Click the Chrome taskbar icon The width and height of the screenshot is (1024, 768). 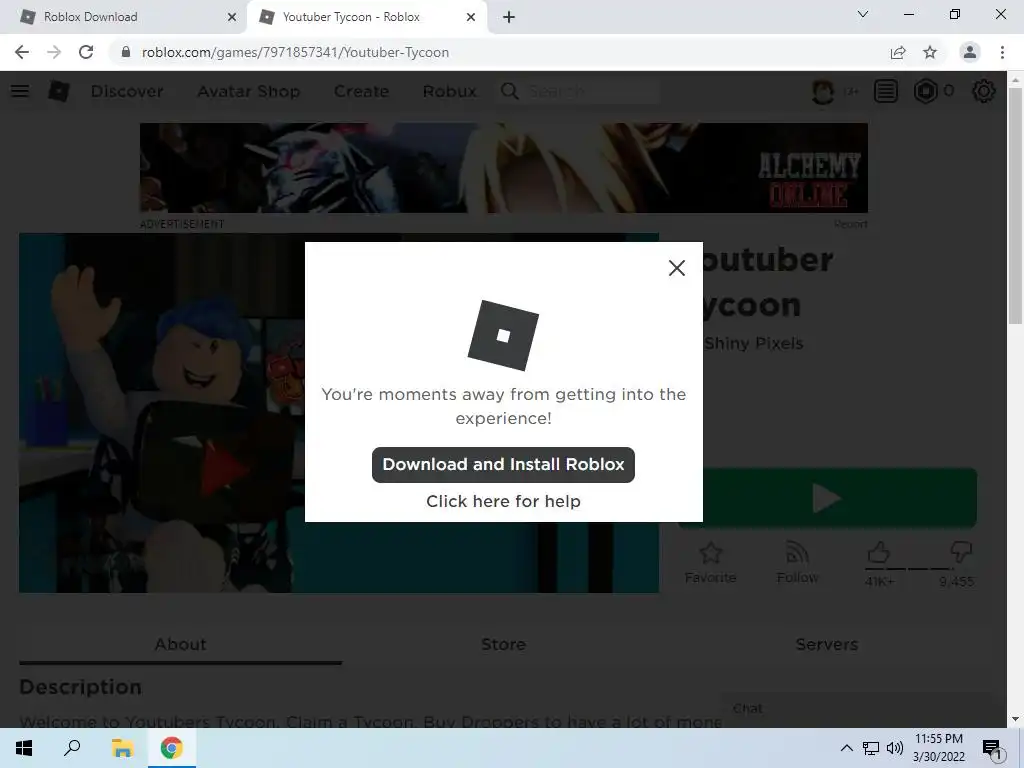[172, 748]
